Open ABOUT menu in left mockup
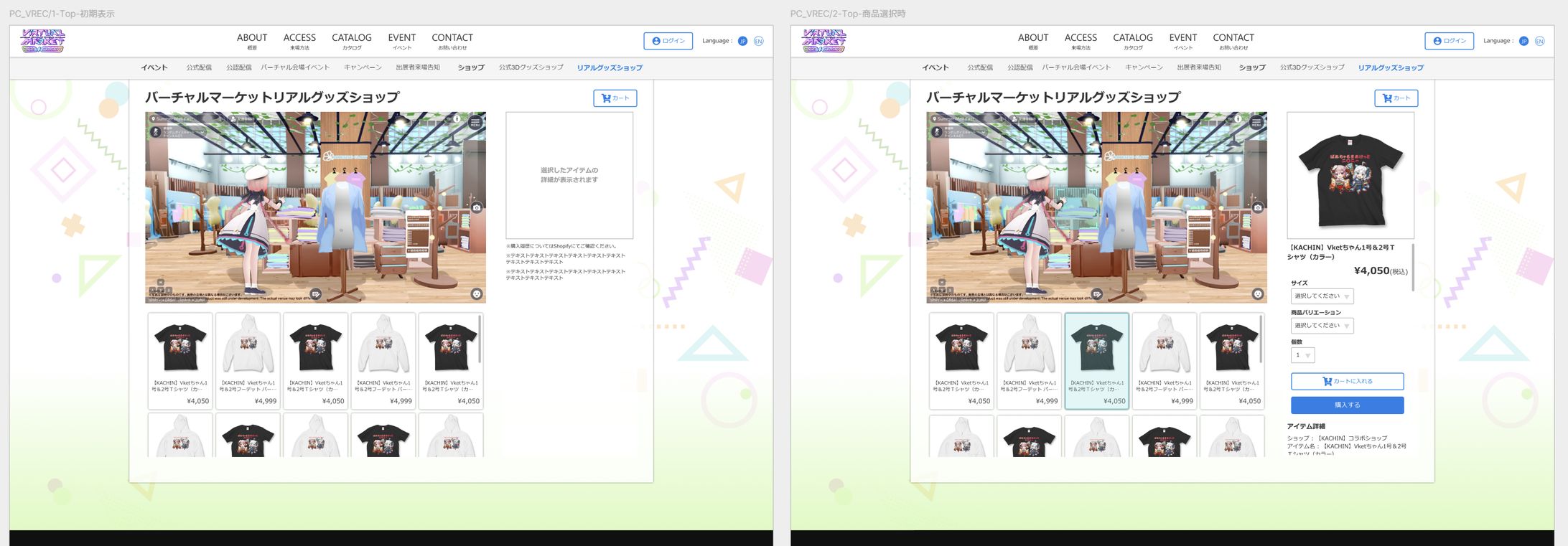This screenshot has width=1568, height=546. pos(252,41)
